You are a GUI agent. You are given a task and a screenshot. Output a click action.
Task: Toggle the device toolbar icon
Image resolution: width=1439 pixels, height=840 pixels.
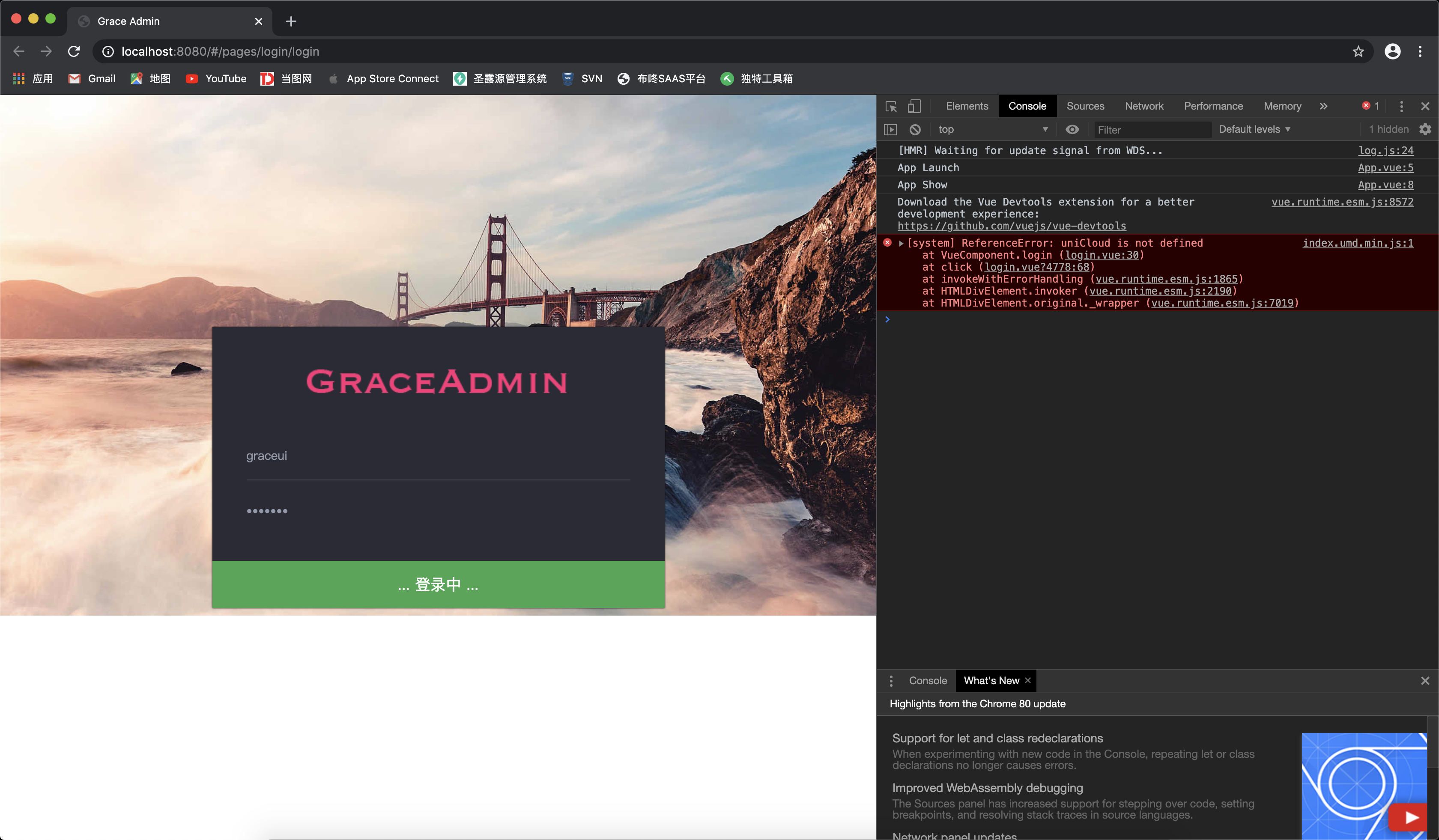click(914, 106)
